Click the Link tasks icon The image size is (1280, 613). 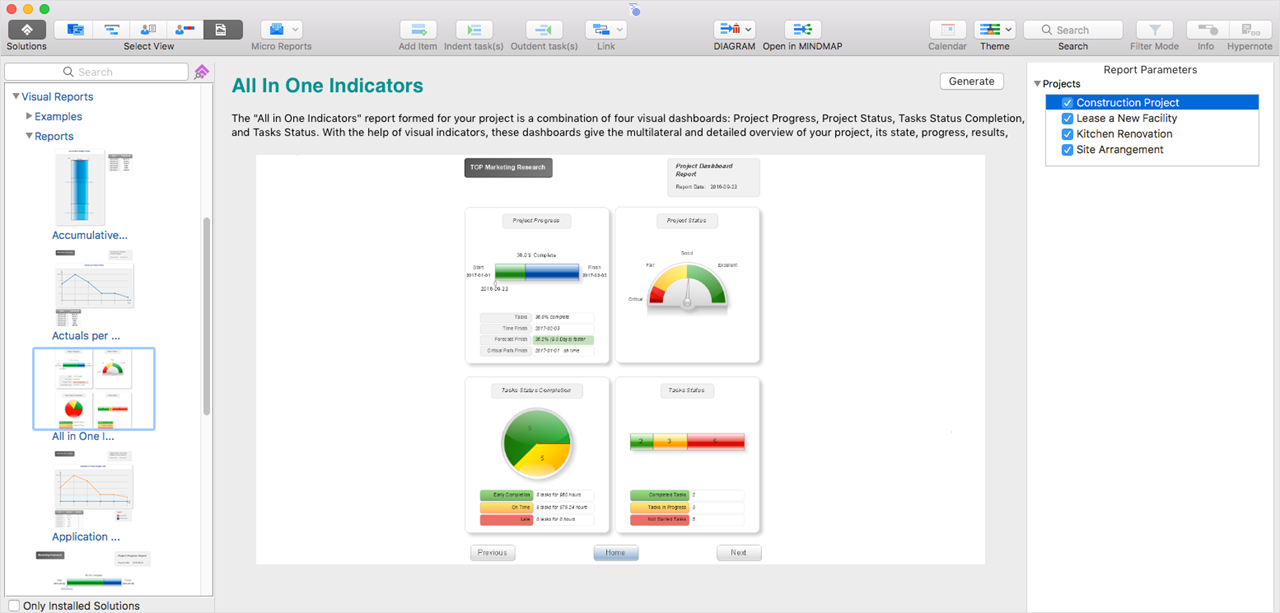tap(600, 30)
